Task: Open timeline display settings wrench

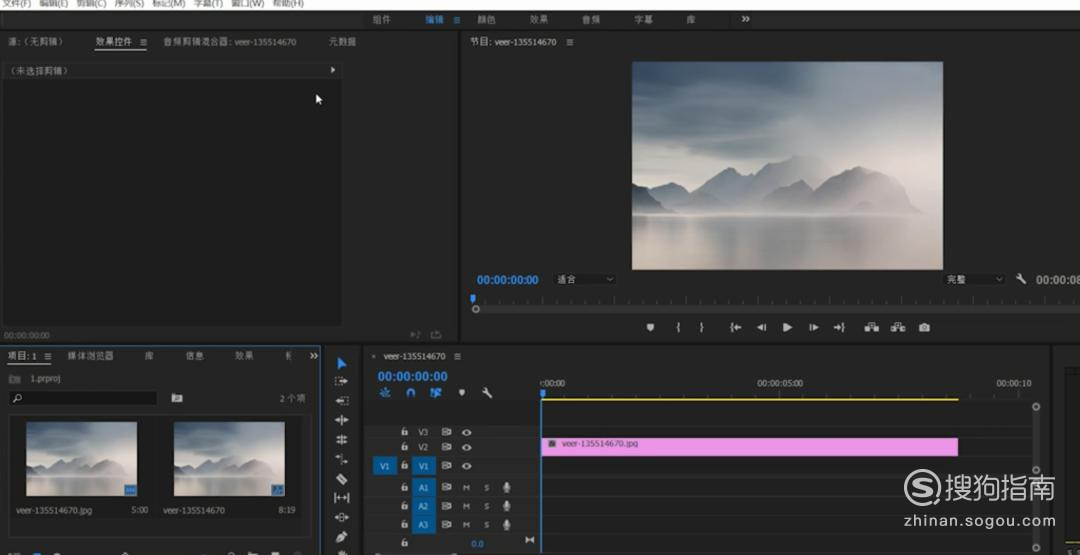Action: pos(487,392)
